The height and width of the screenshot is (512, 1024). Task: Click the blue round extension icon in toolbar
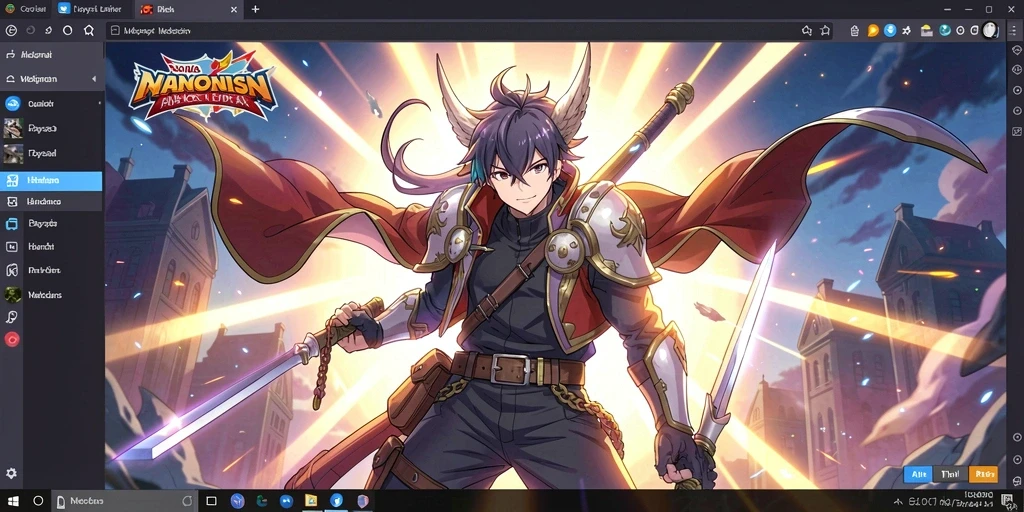click(889, 30)
